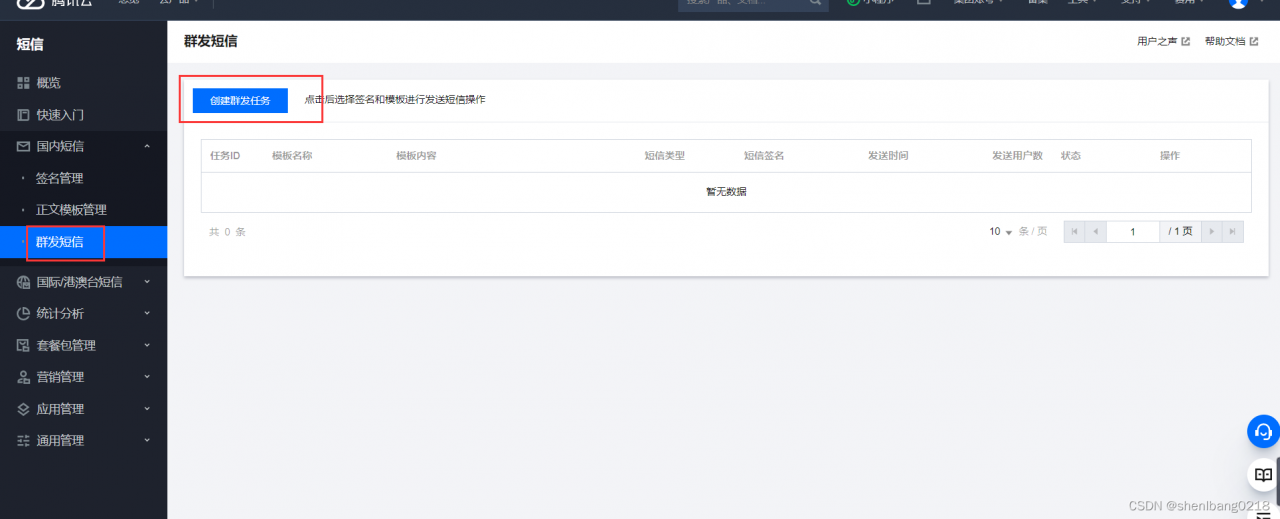Click the 营销管理 people icon
The image size is (1280, 519).
point(24,377)
